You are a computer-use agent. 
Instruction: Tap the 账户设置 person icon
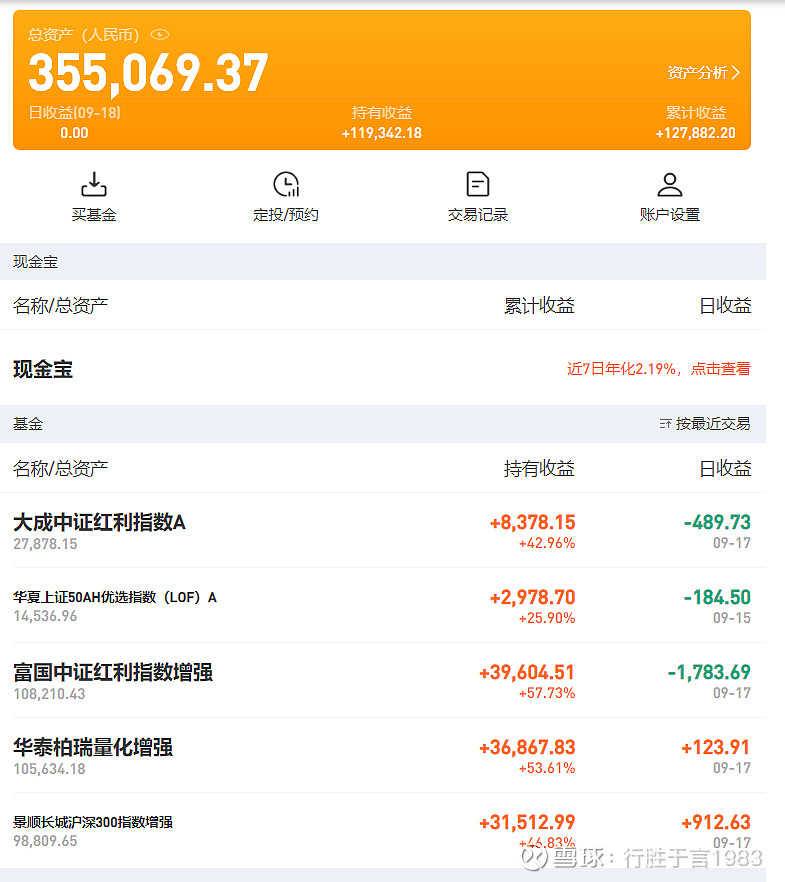670,184
